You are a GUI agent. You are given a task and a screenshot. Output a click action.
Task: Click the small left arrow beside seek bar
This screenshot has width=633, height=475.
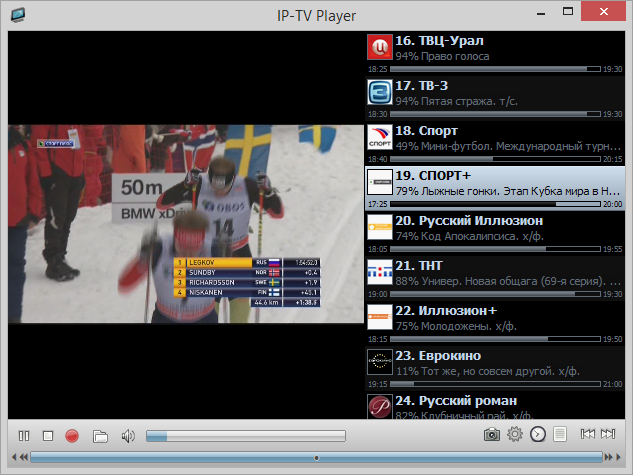tap(14, 457)
